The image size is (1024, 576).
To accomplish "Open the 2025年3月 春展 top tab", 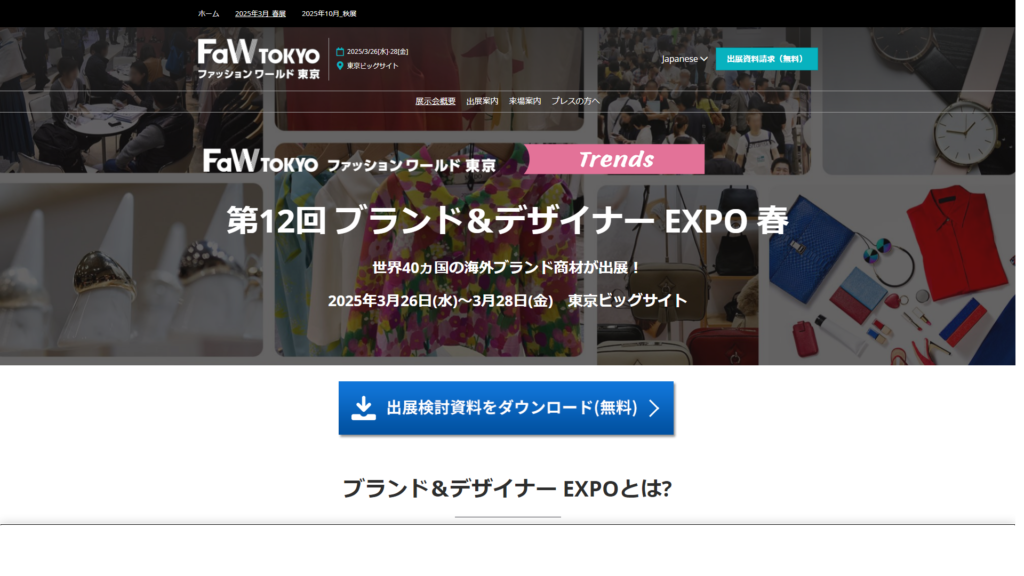I will coord(261,14).
